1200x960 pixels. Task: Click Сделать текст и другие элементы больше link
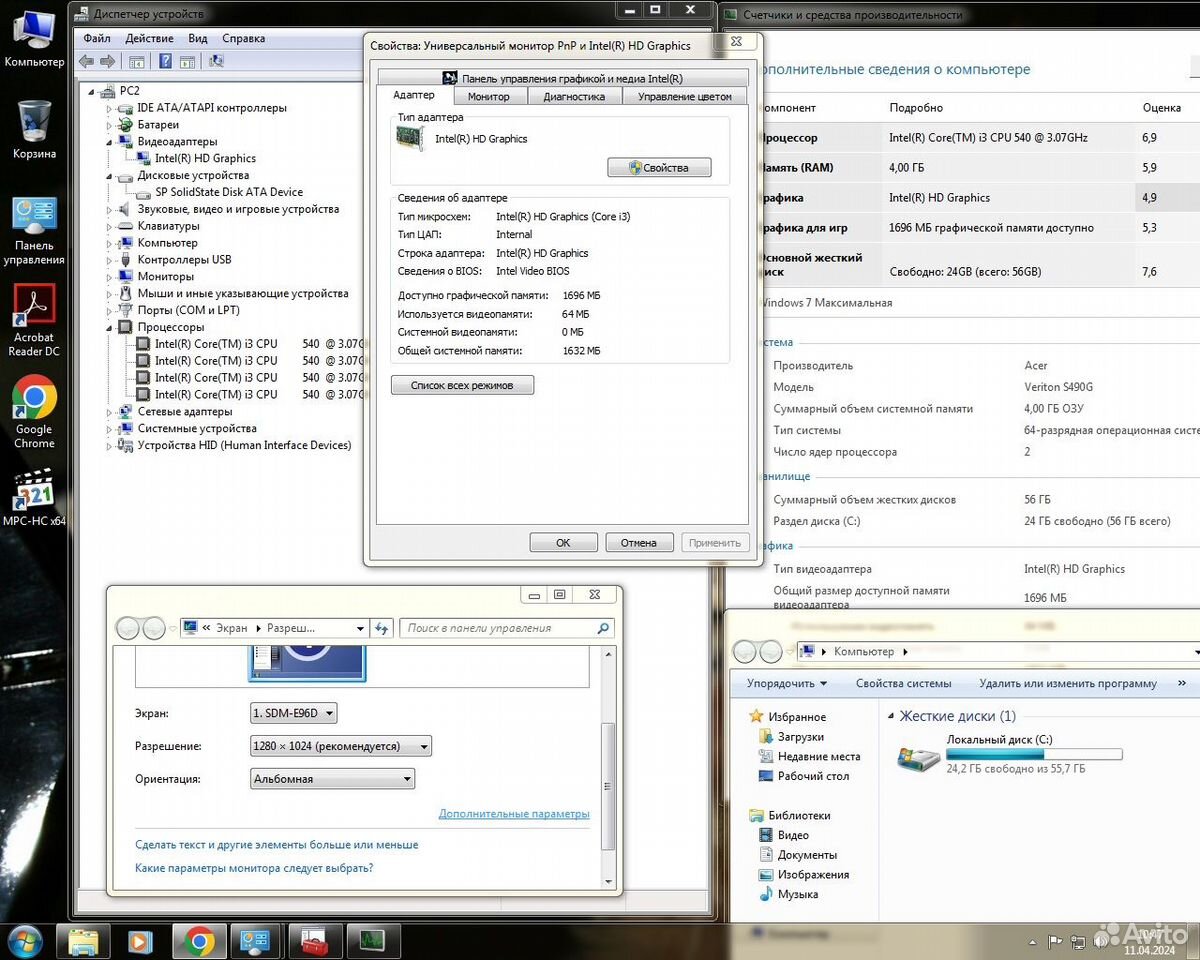pyautogui.click(x=277, y=845)
